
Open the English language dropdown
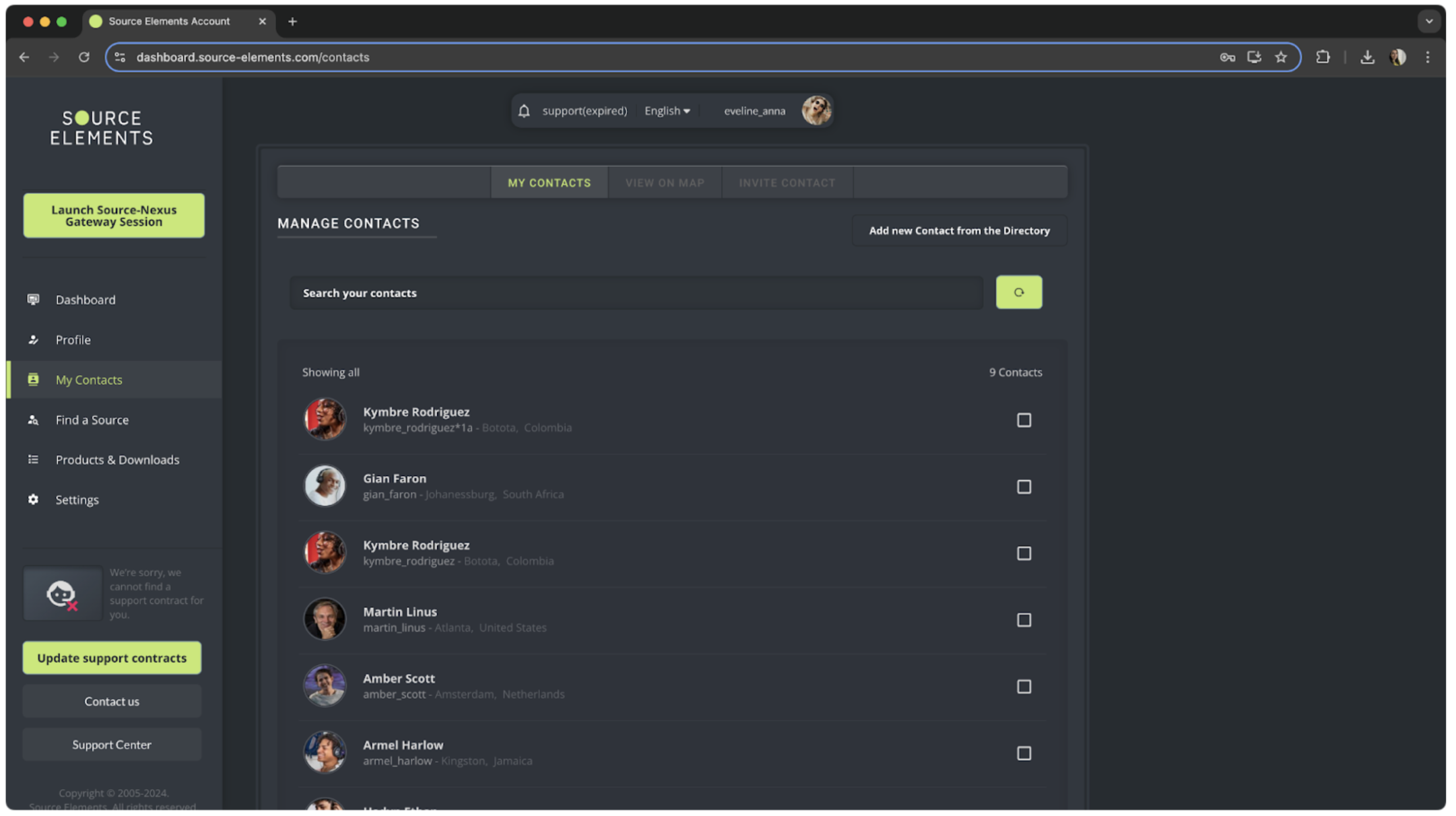pos(667,111)
